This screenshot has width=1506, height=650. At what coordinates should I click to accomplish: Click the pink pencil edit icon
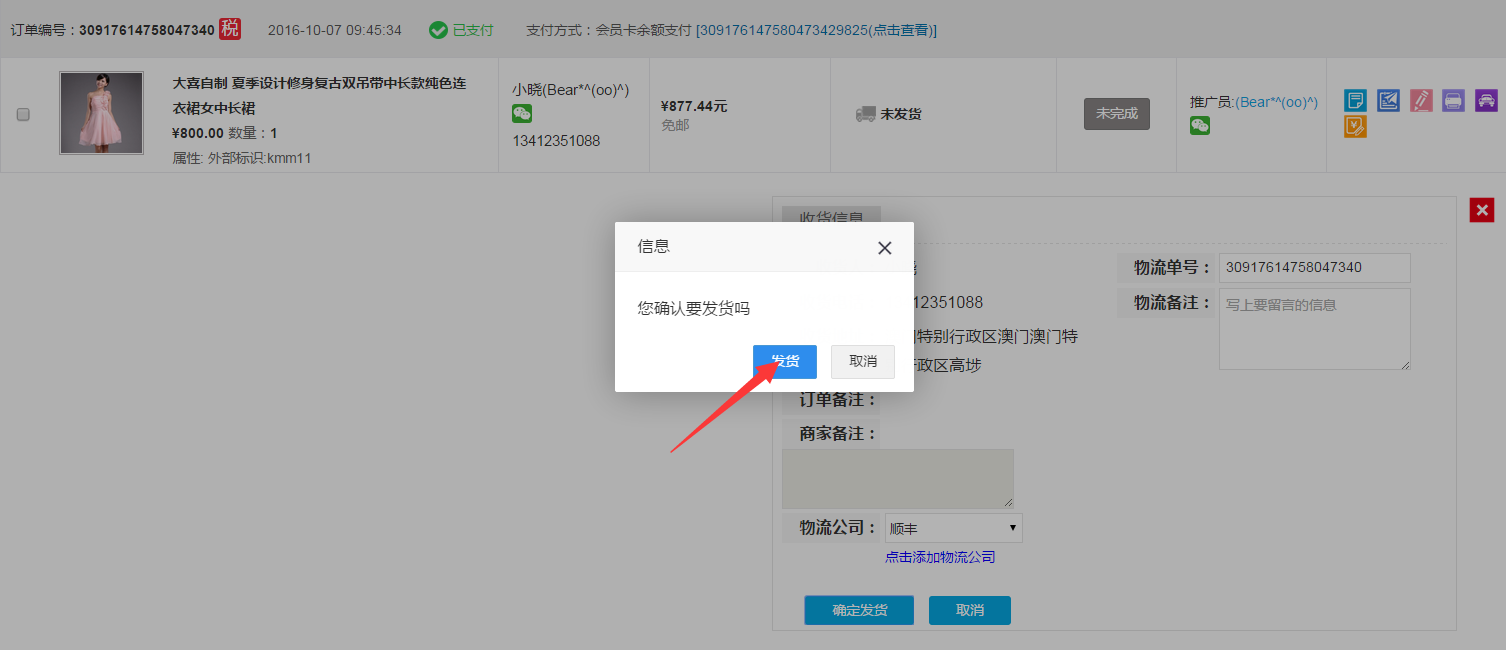[x=1421, y=100]
